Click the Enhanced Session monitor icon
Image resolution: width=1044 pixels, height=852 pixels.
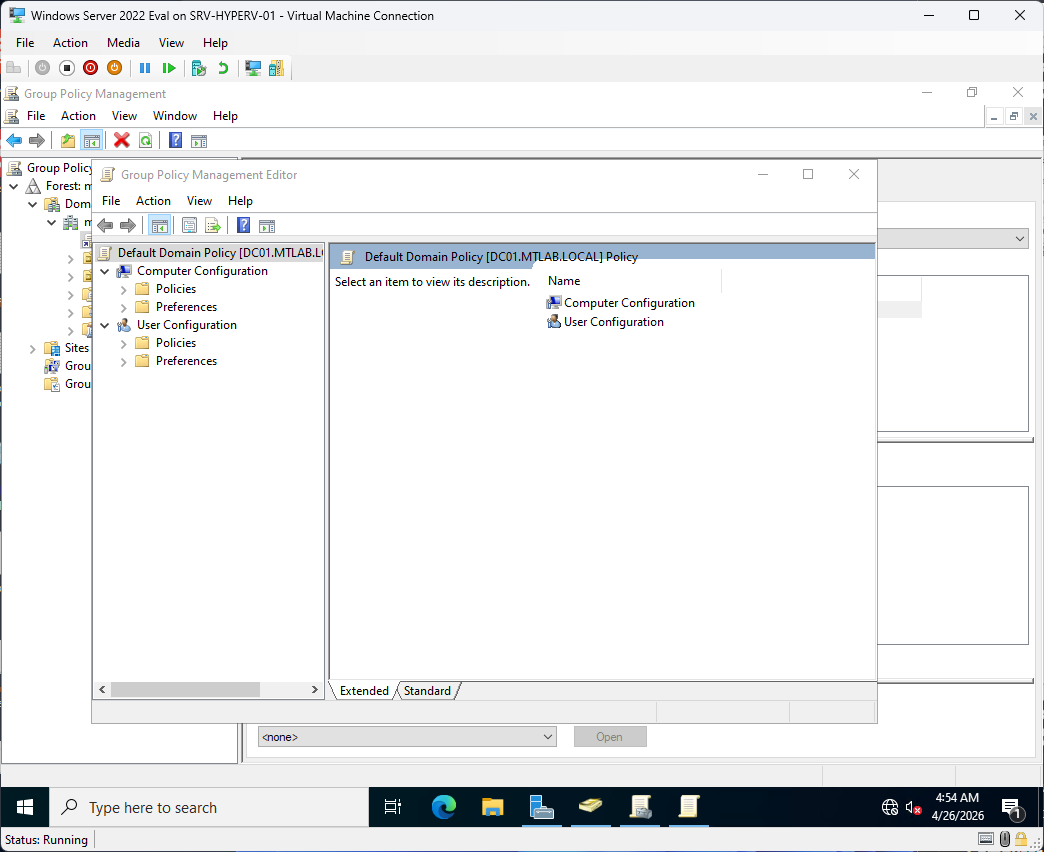[x=253, y=68]
